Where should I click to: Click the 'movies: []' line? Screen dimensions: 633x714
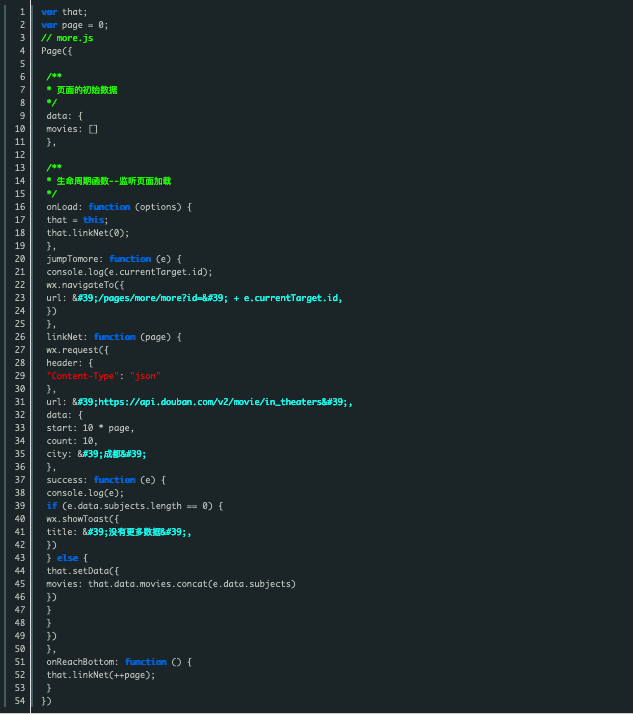[x=72, y=129]
